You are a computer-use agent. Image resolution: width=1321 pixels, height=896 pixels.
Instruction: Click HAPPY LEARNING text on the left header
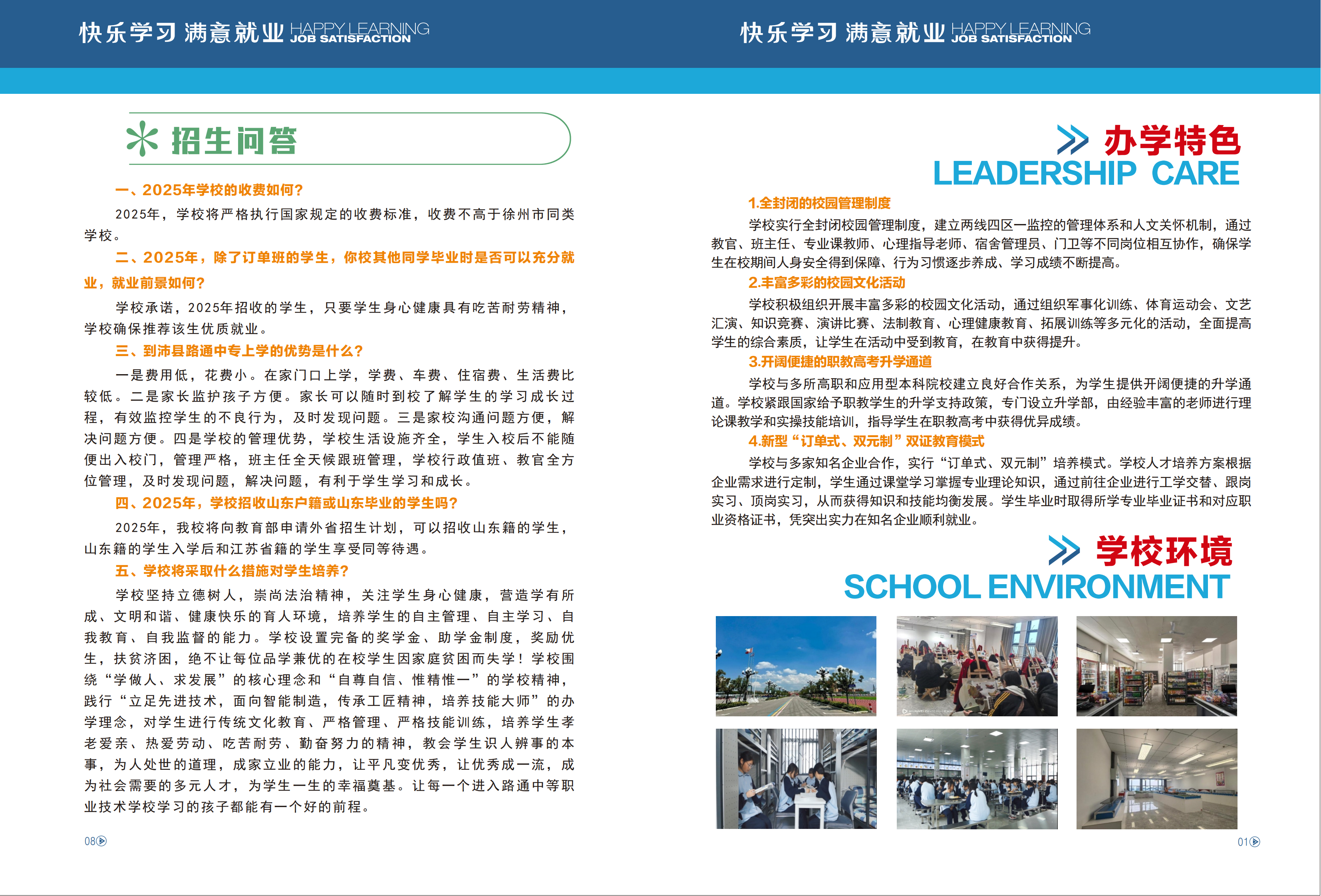click(x=360, y=28)
